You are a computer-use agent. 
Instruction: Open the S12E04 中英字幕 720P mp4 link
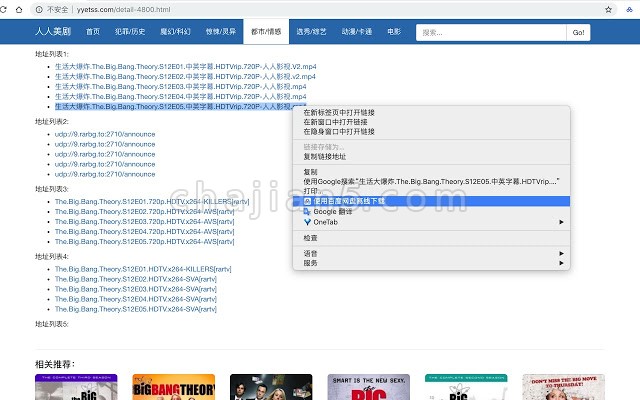point(181,97)
